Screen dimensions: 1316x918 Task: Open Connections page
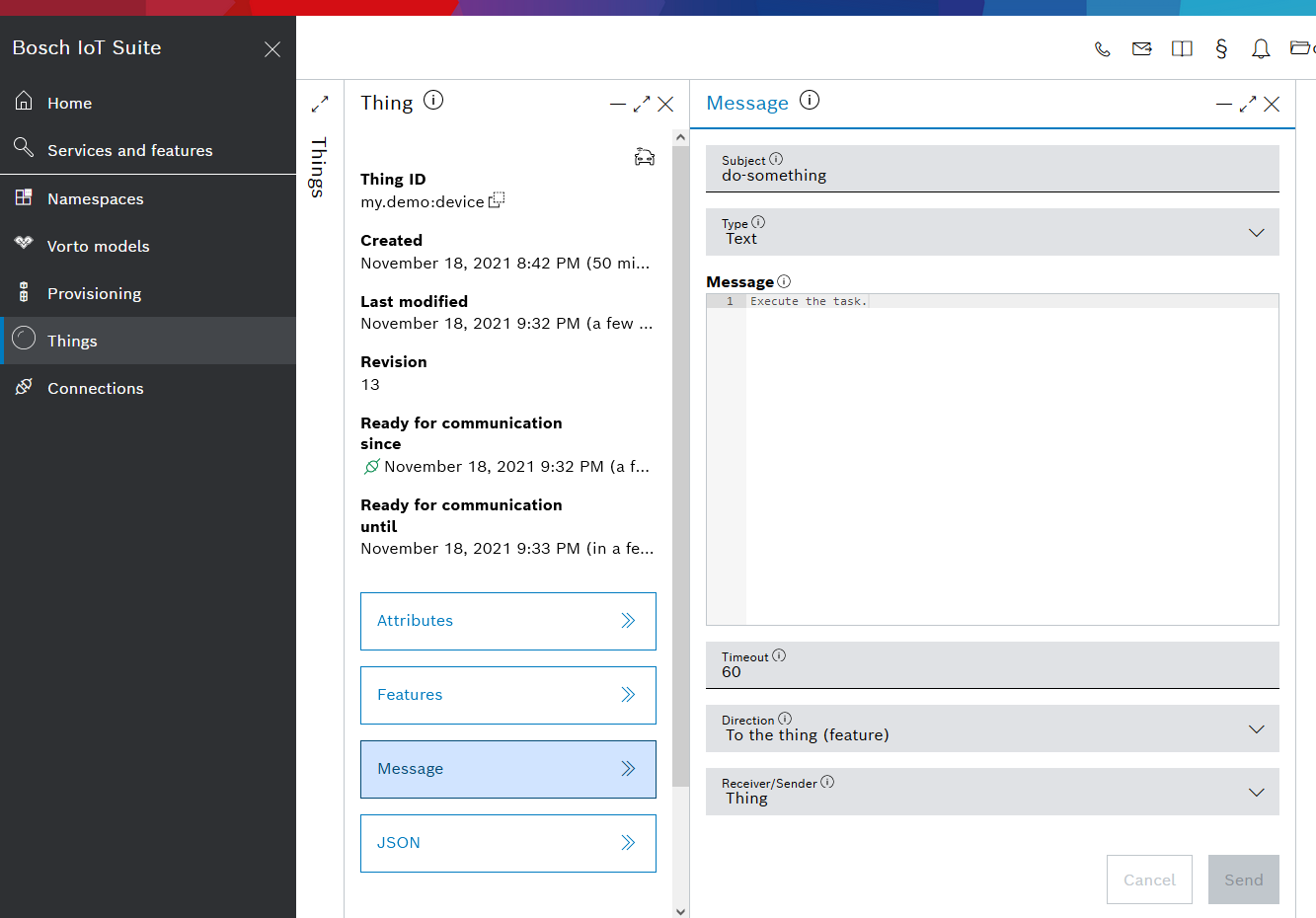pos(148,388)
